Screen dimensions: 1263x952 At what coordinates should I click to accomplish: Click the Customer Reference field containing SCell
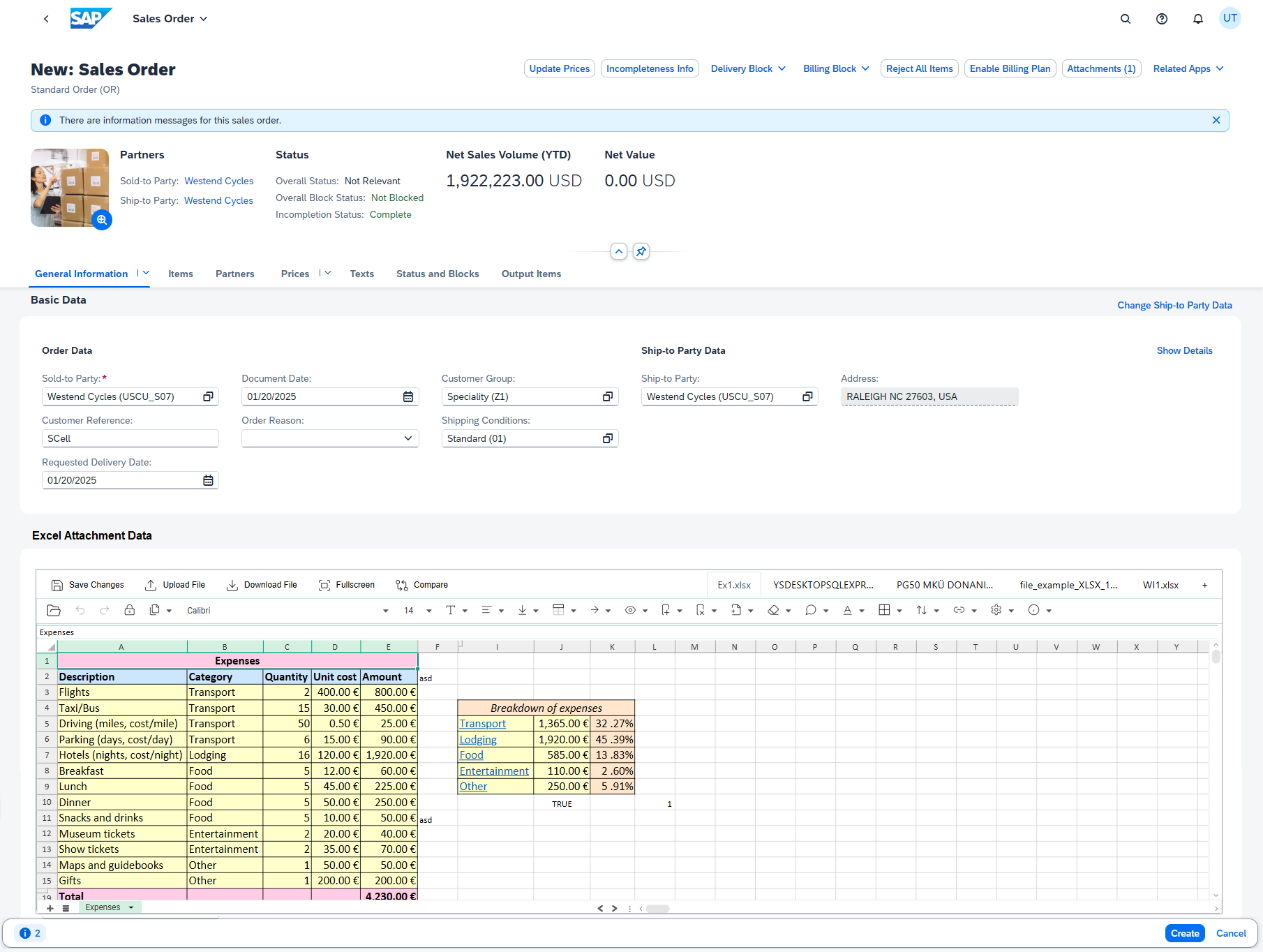tap(130, 438)
